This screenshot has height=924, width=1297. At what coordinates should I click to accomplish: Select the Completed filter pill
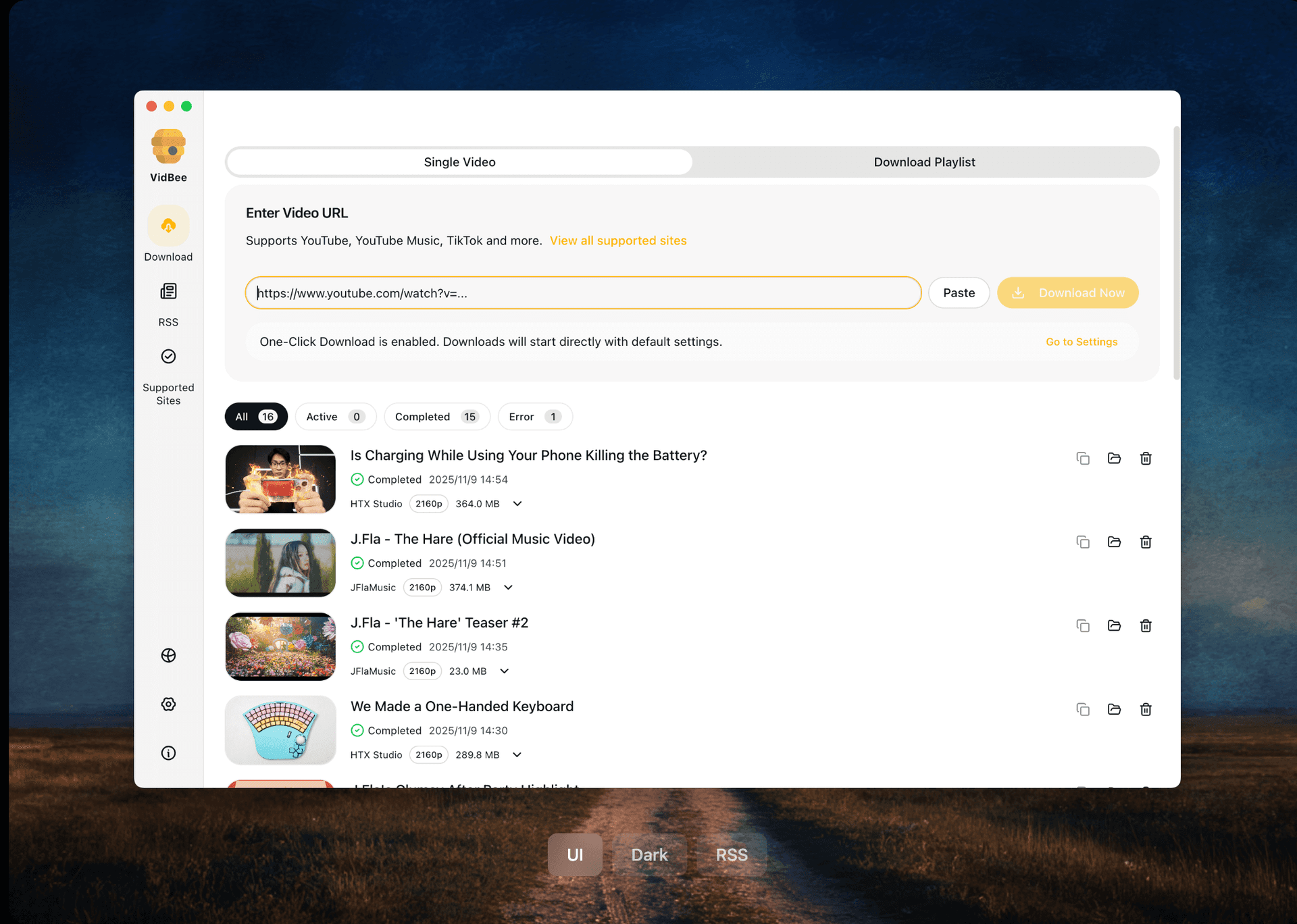click(436, 417)
